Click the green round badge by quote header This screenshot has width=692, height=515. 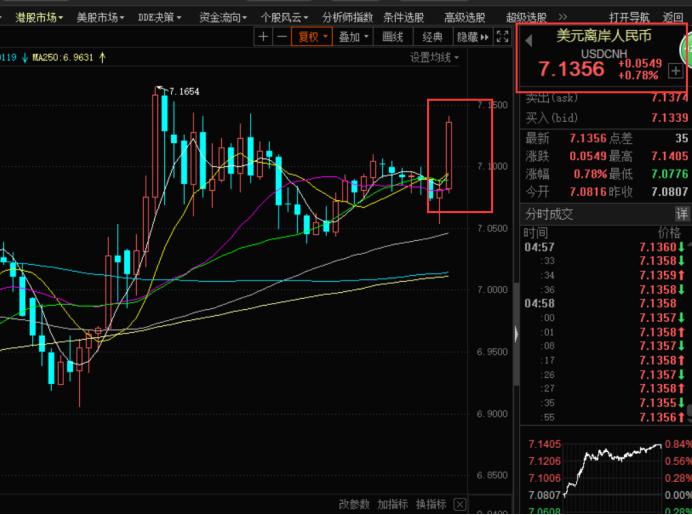coord(686,49)
